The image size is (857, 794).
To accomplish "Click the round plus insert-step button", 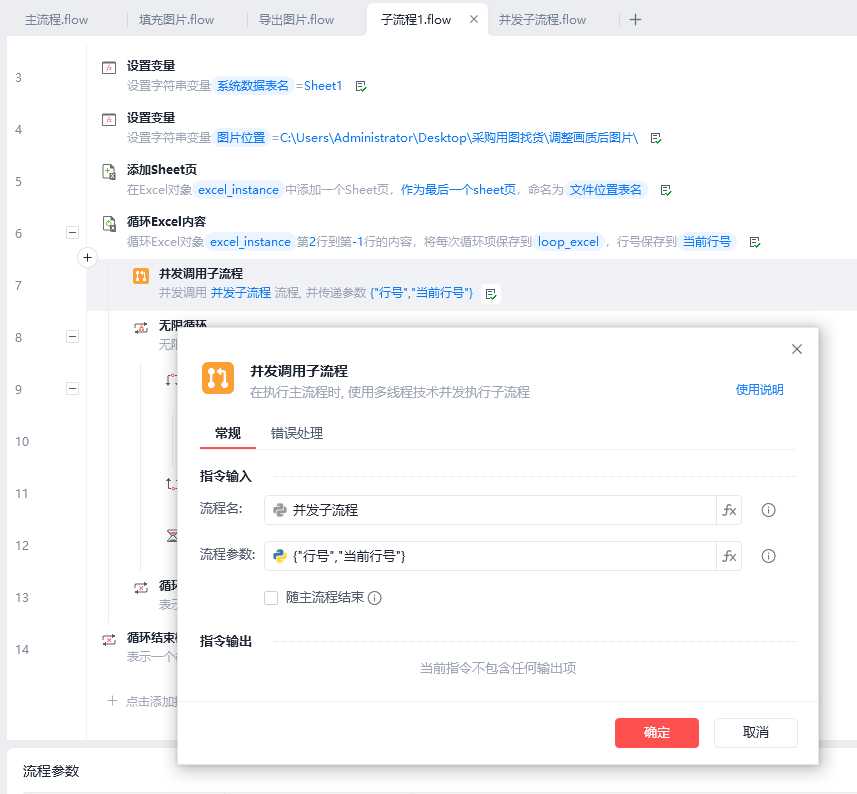I will (87, 258).
